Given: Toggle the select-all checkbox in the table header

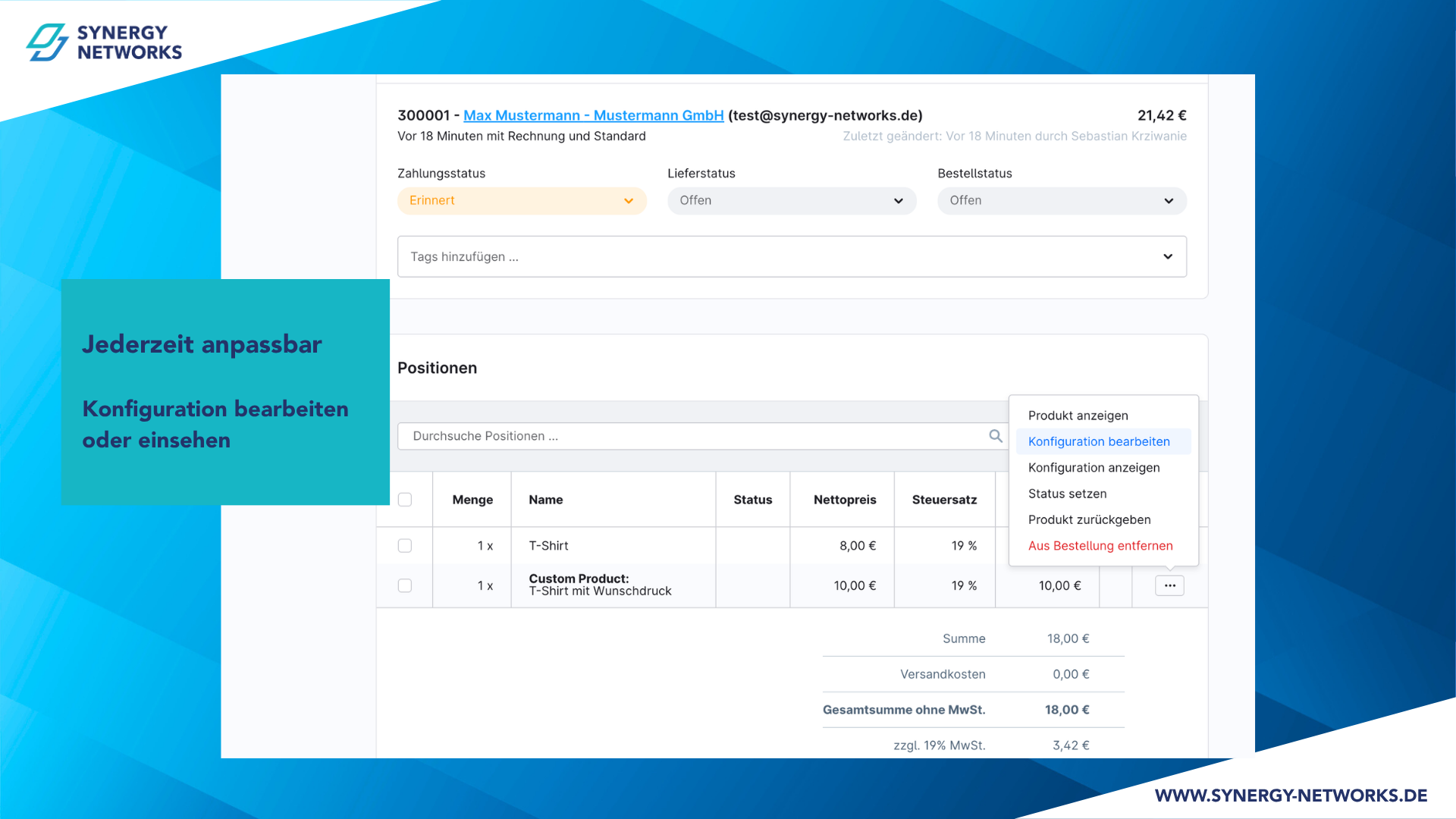Looking at the screenshot, I should (x=405, y=500).
